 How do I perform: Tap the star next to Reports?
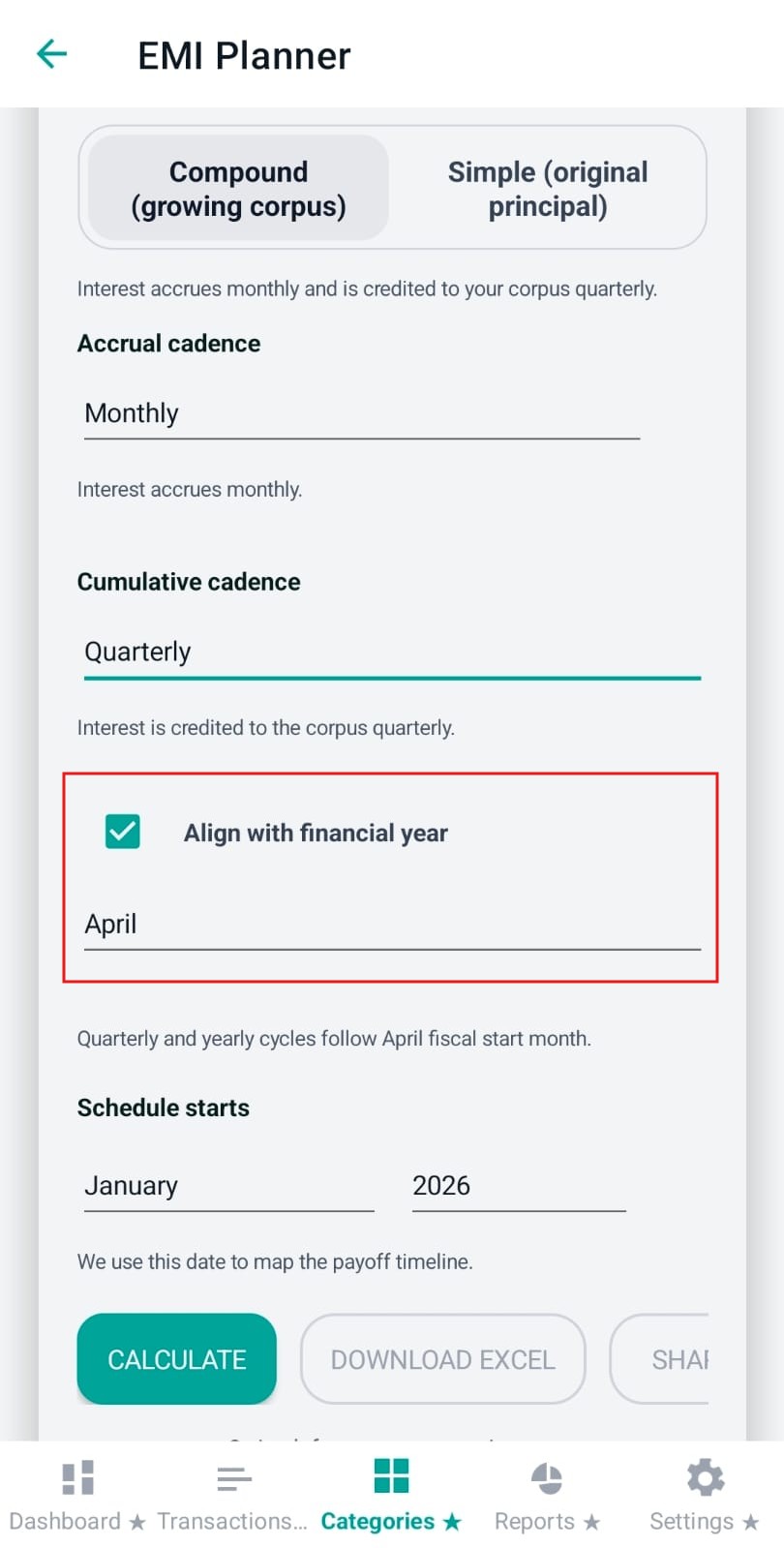591,1522
